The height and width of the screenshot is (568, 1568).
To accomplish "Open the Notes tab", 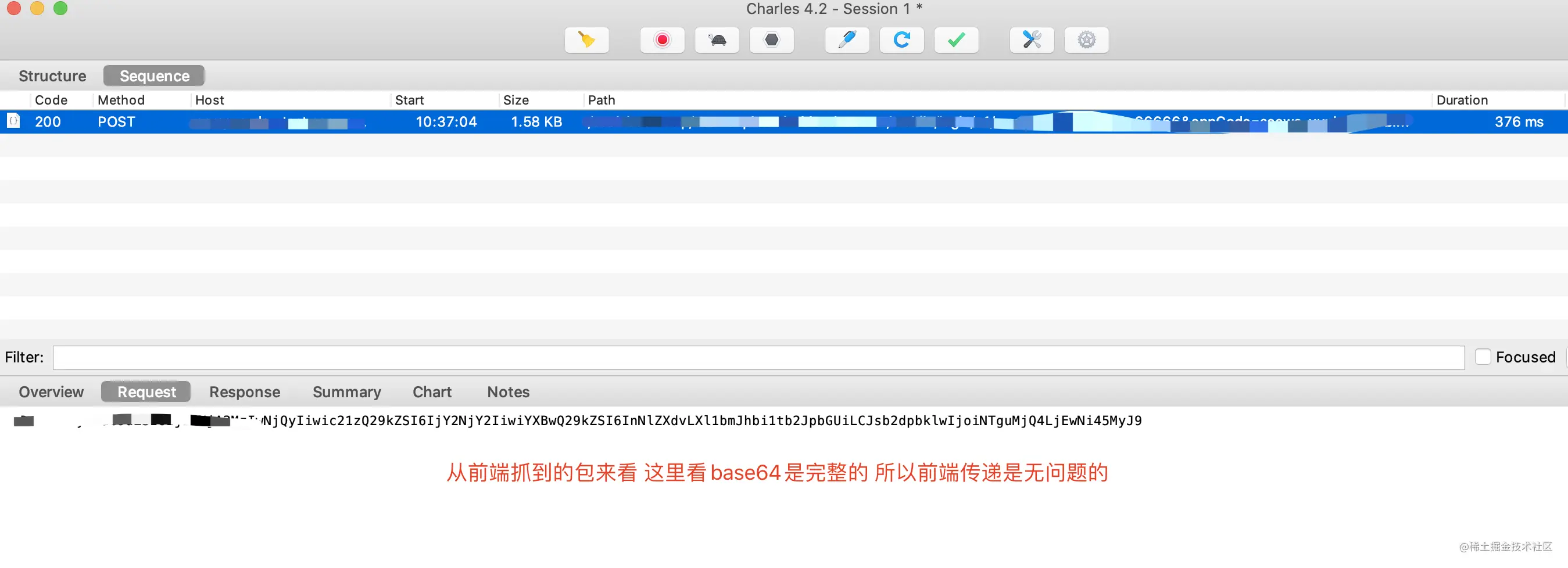I will click(509, 391).
